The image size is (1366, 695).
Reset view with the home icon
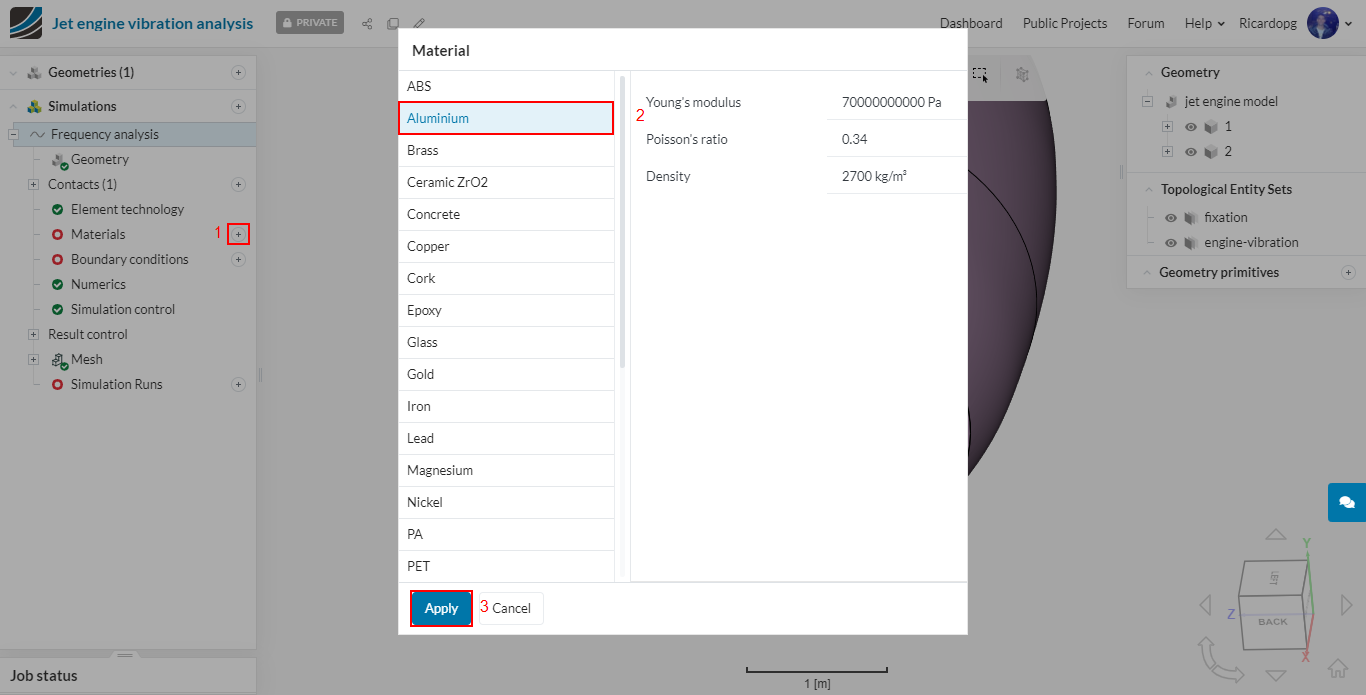pyautogui.click(x=1338, y=667)
